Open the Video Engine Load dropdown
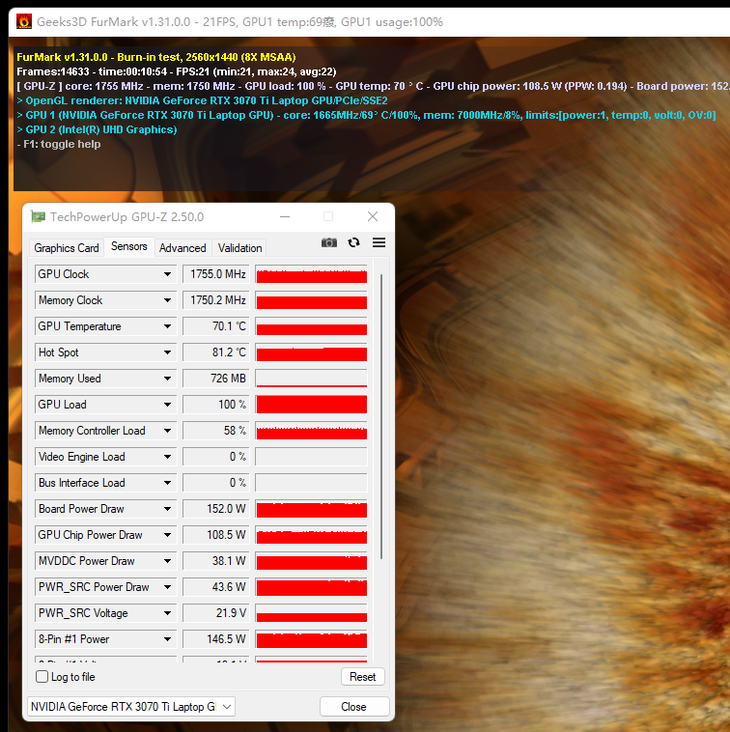The image size is (730, 732). (167, 457)
